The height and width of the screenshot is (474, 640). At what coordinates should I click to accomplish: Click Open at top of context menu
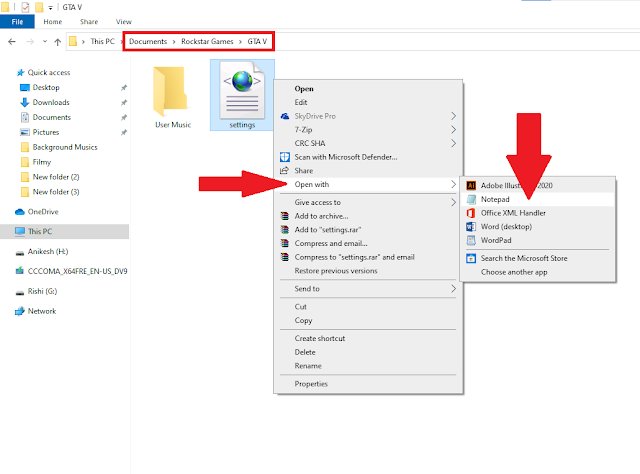point(368,89)
